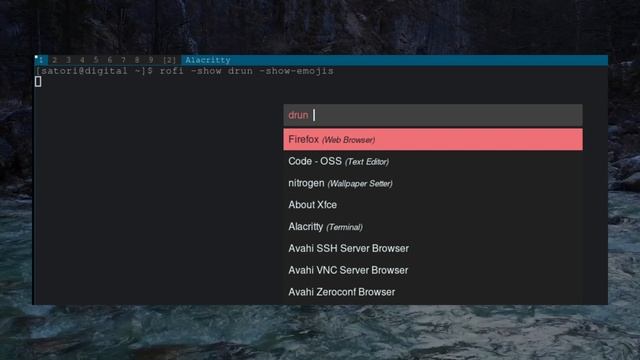Switch to workspace 9 in the bar

point(151,60)
